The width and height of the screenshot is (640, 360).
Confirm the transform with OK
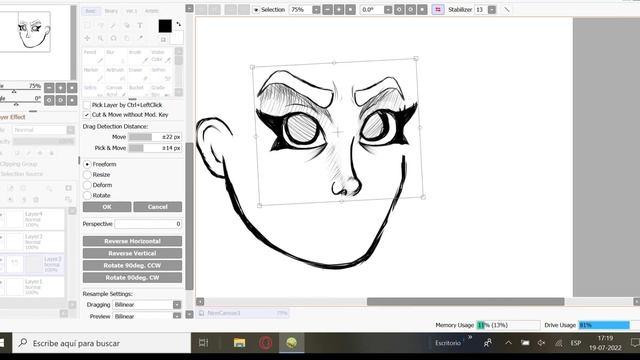click(107, 207)
